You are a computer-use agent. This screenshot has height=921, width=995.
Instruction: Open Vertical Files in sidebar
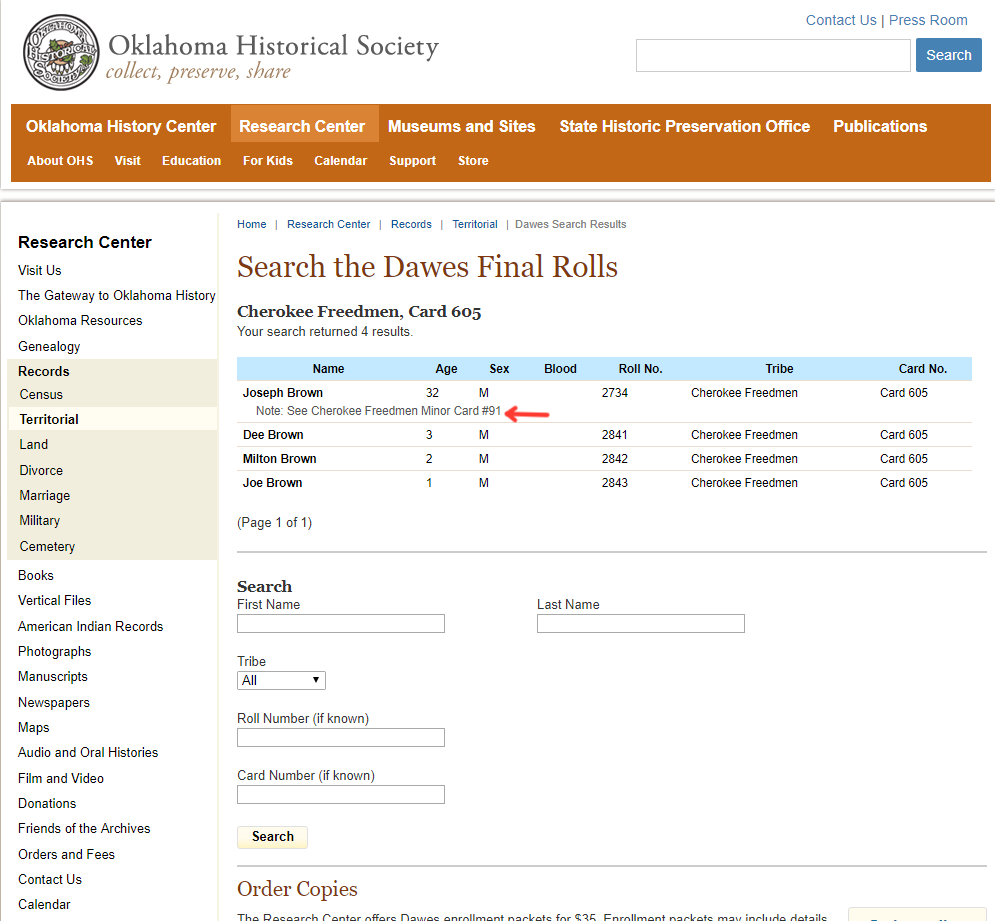[55, 600]
